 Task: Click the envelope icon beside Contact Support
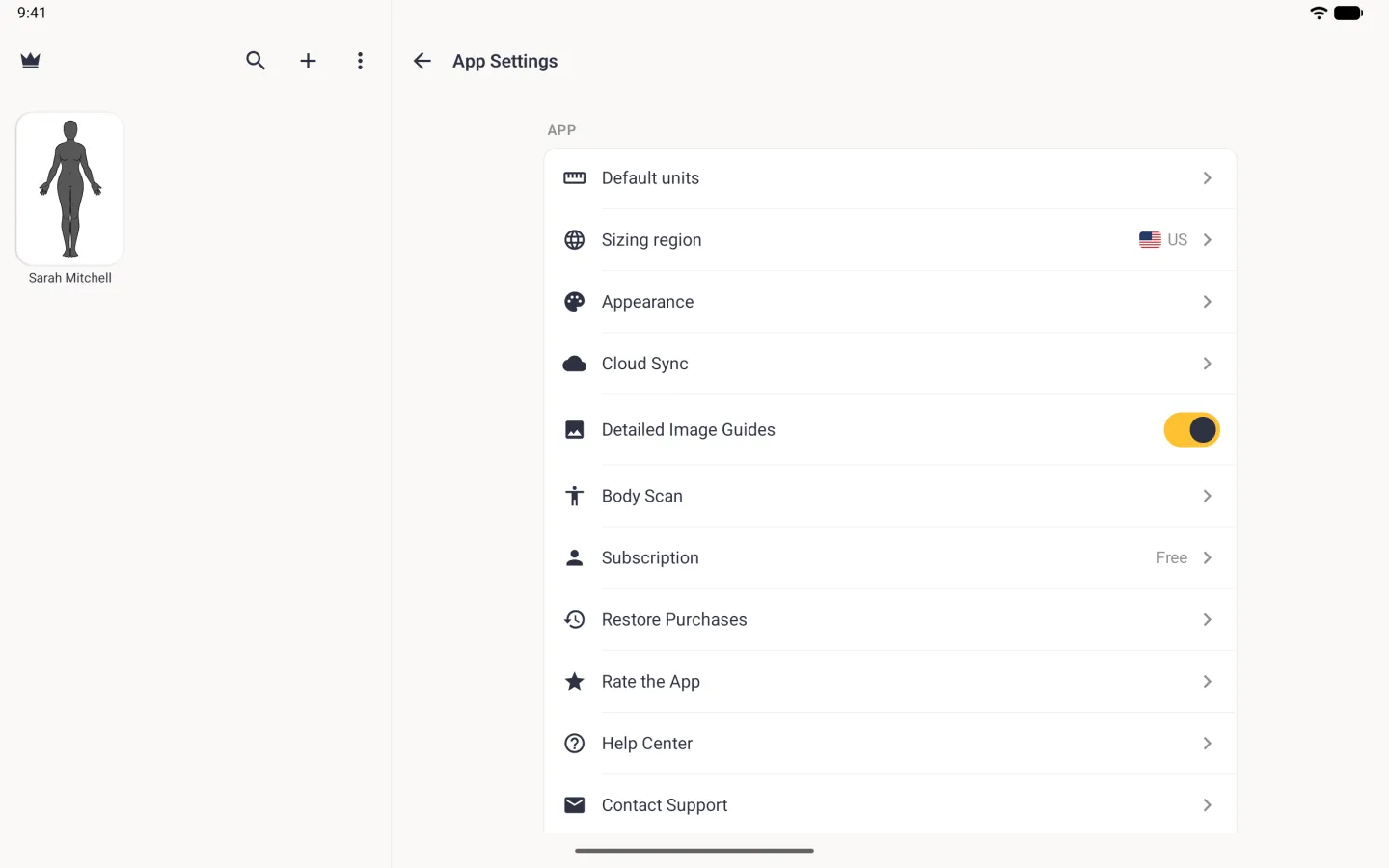574,805
